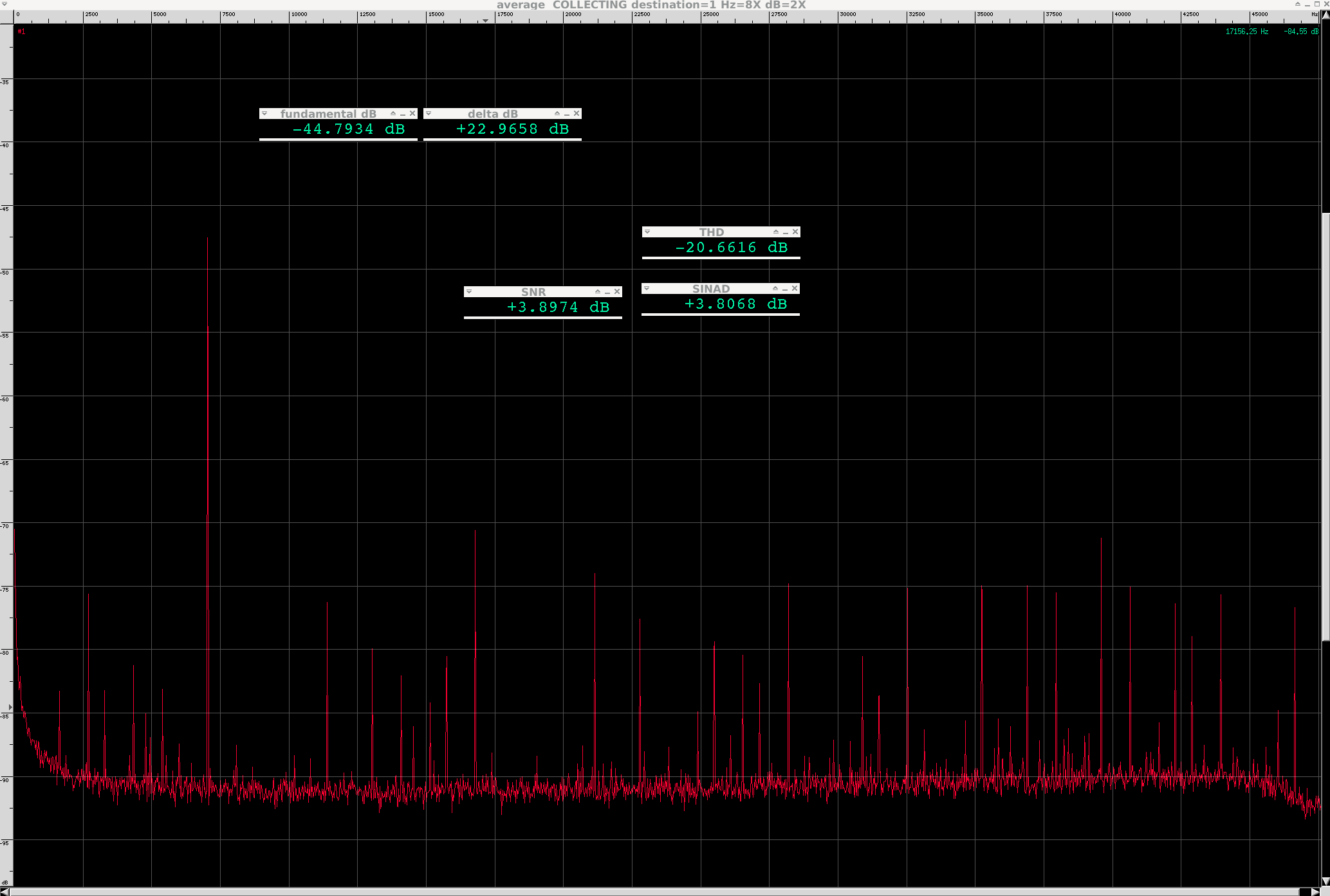Open the SINAD window menu arrow
Image resolution: width=1330 pixels, height=896 pixels.
pyautogui.click(x=647, y=289)
